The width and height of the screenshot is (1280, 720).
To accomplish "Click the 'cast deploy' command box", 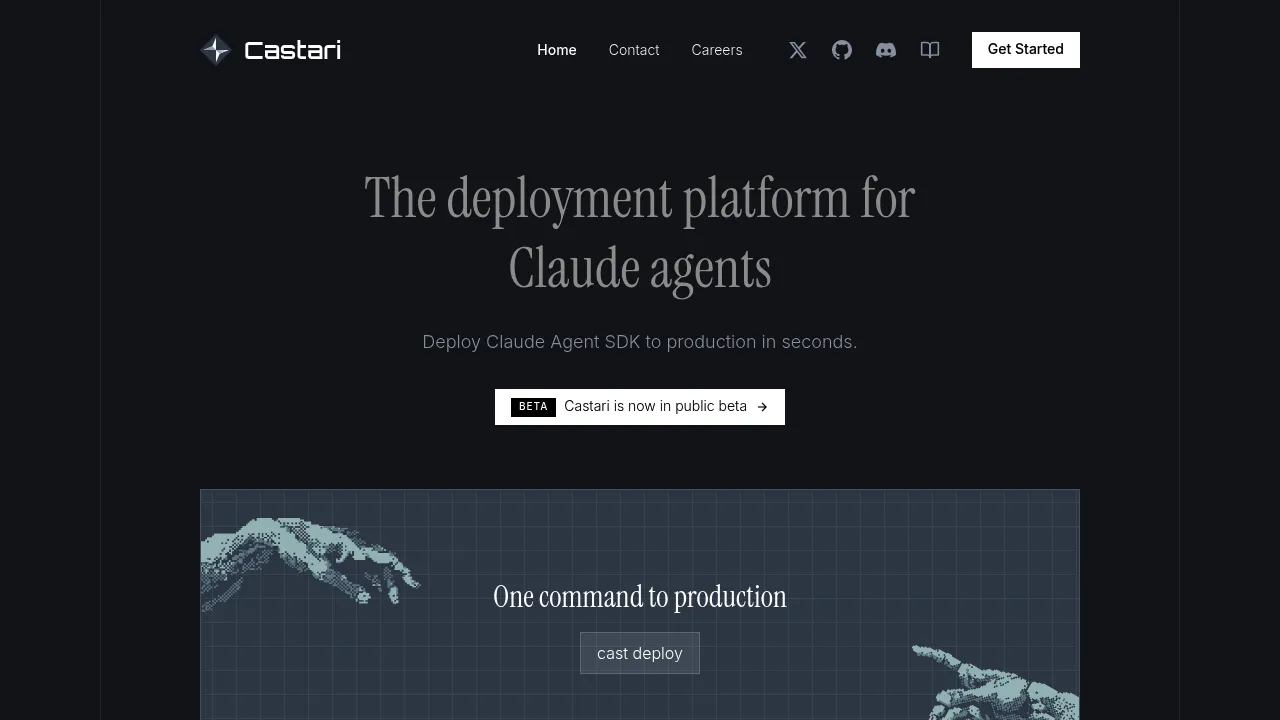I will pos(640,653).
